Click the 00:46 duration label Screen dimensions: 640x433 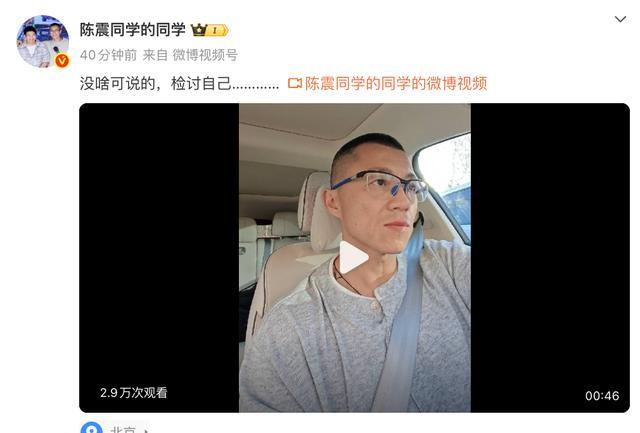tap(602, 395)
